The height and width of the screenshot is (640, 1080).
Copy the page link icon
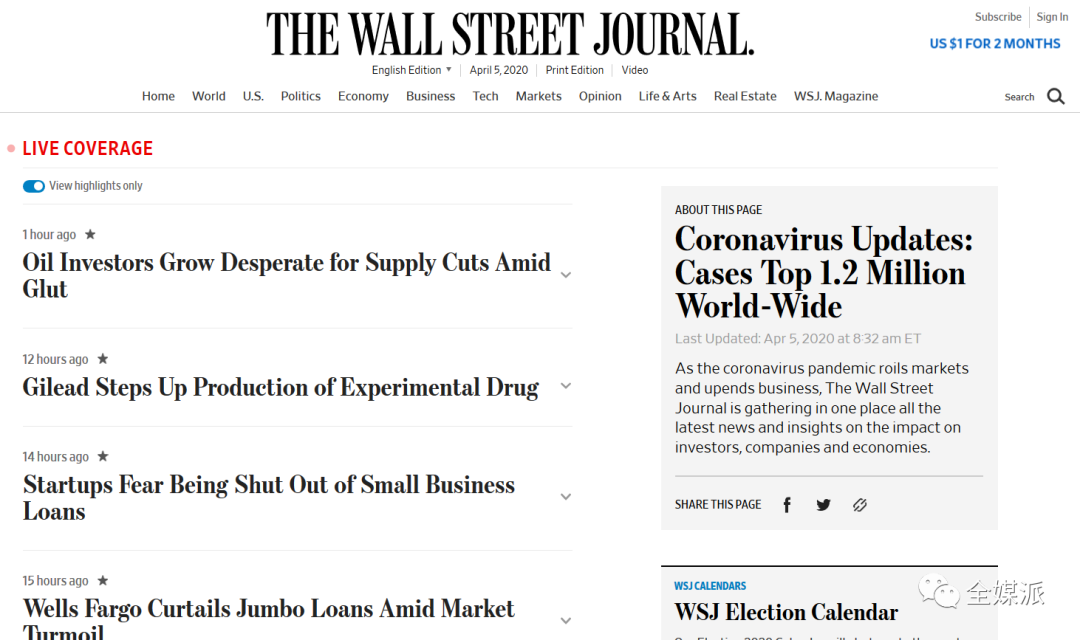[x=860, y=505]
